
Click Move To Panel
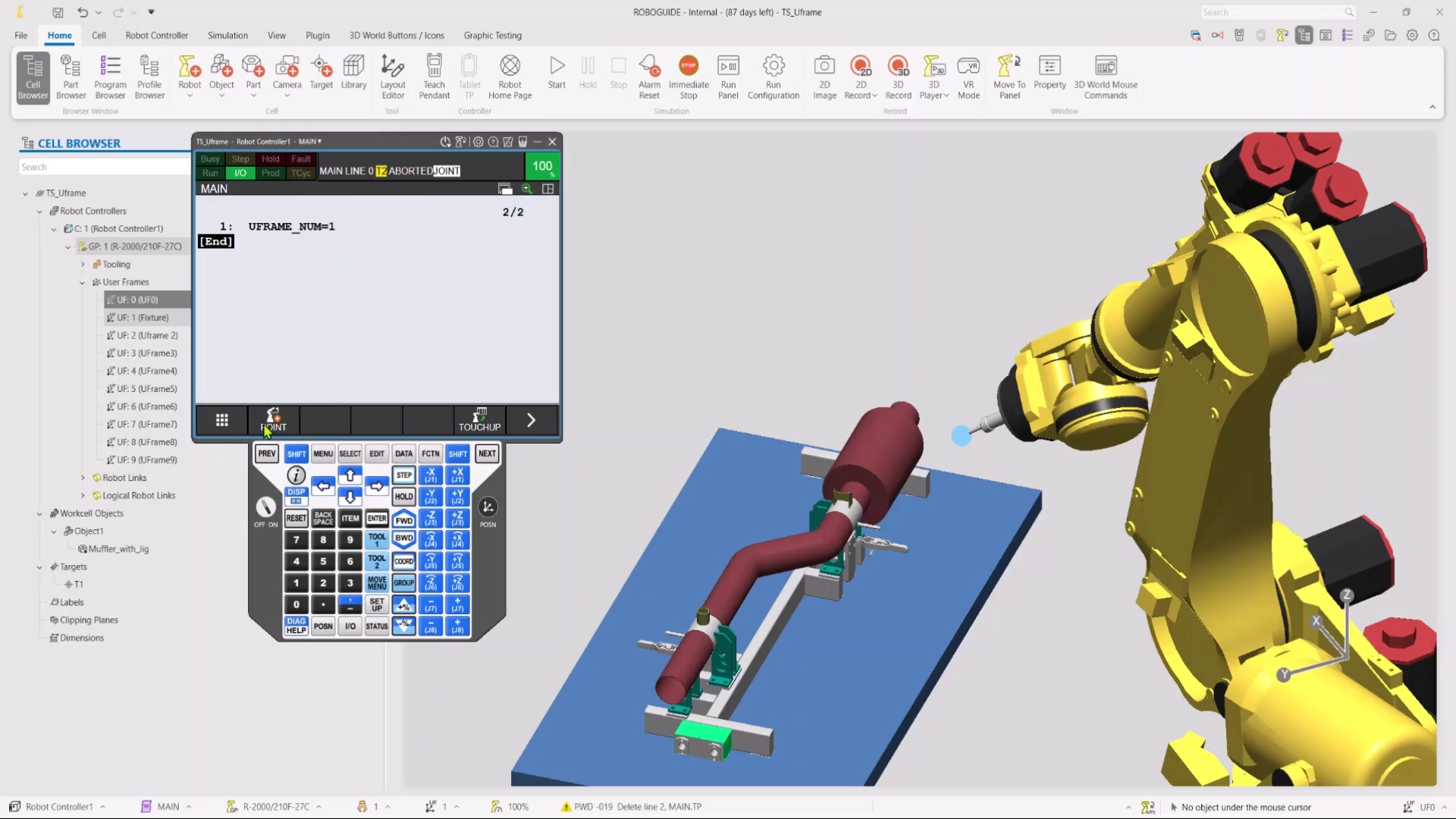[x=1009, y=77]
